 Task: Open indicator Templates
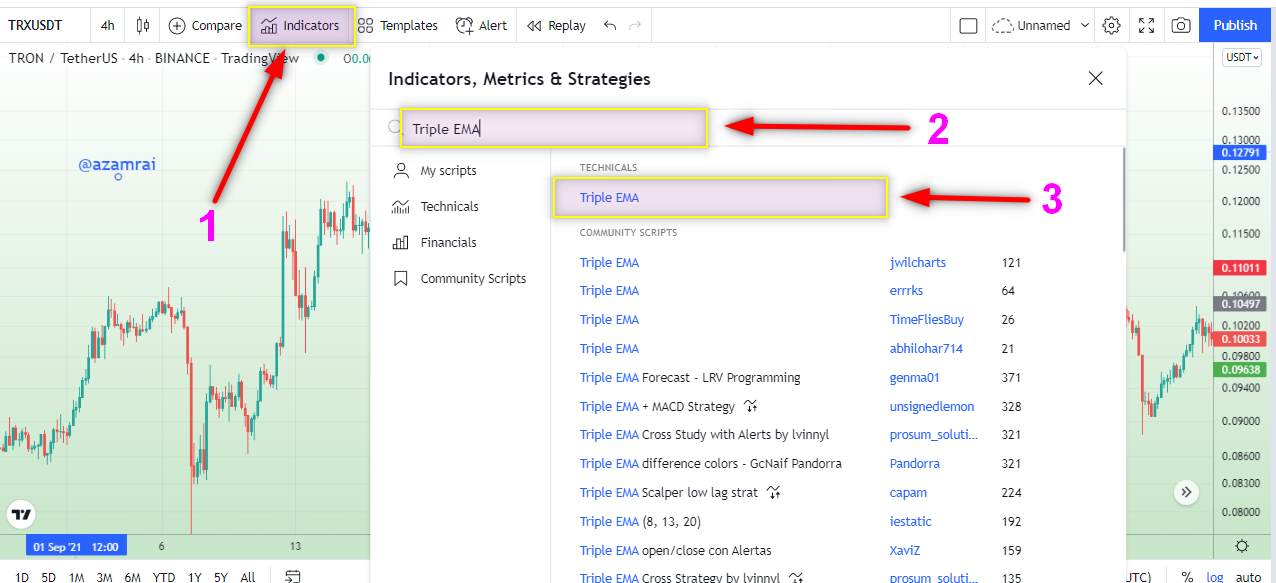[x=397, y=25]
